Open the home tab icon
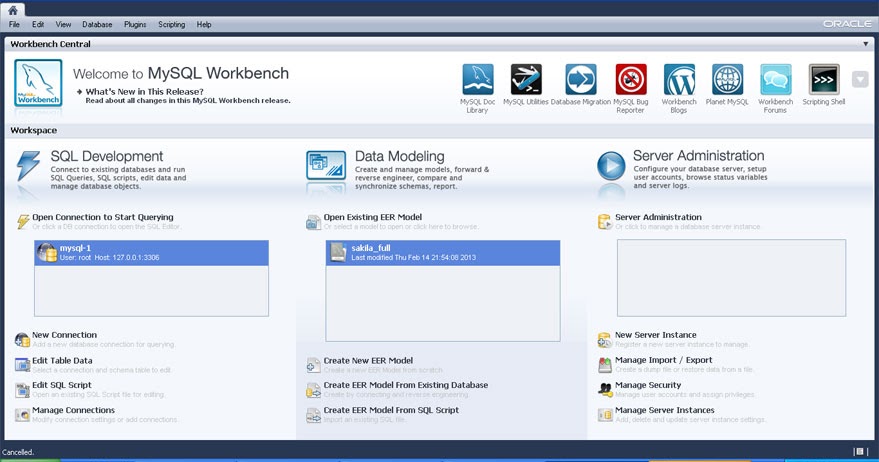Image resolution: width=879 pixels, height=462 pixels. [x=12, y=10]
